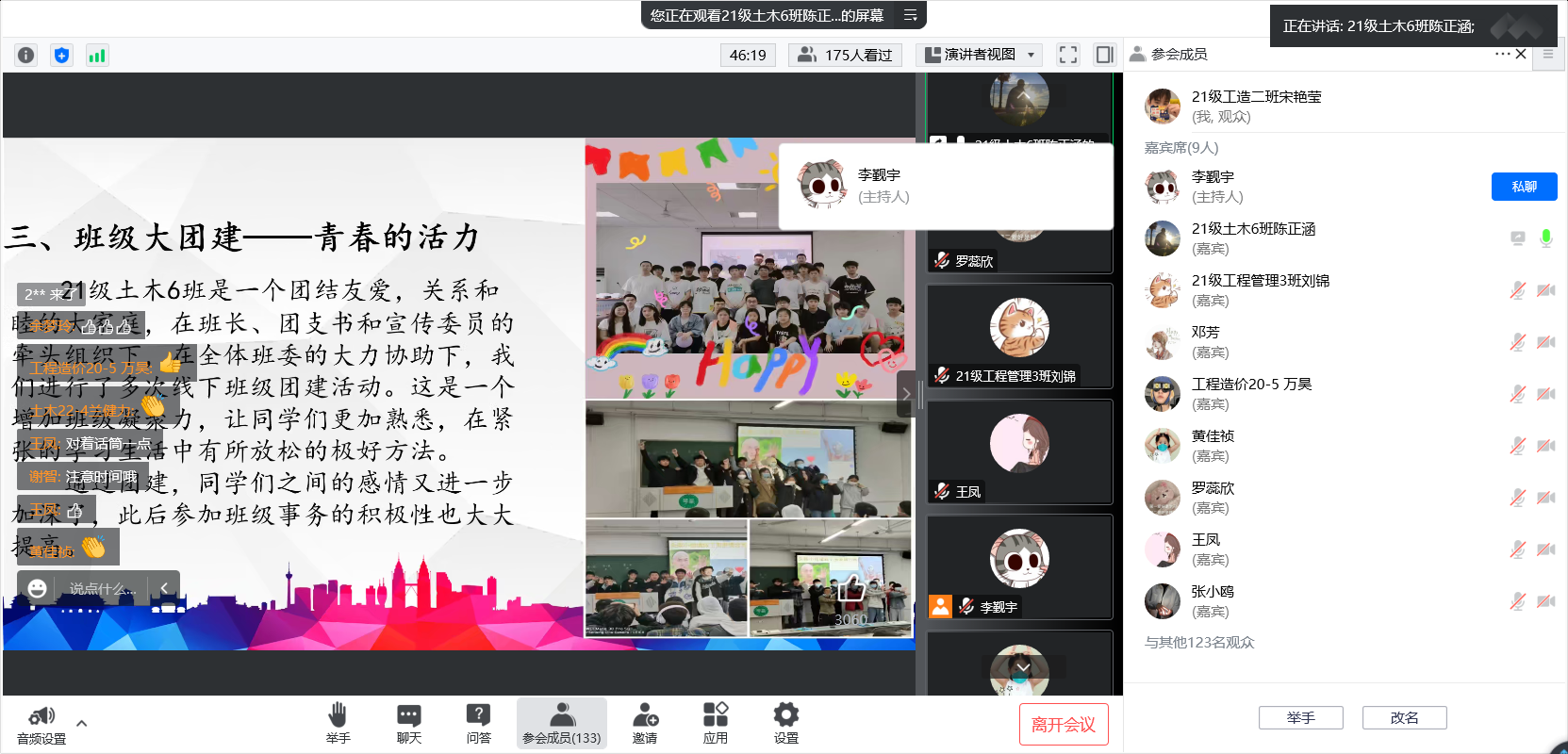Expand the arrow beside audio settings

[82, 724]
